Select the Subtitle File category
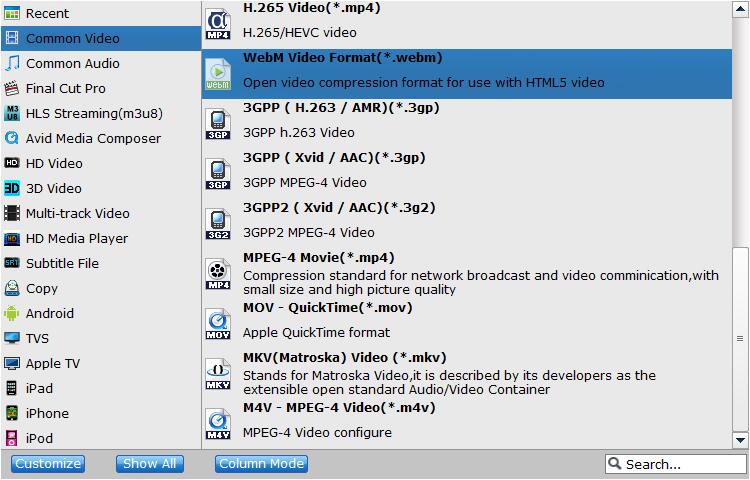This screenshot has height=480, width=750. click(101, 263)
